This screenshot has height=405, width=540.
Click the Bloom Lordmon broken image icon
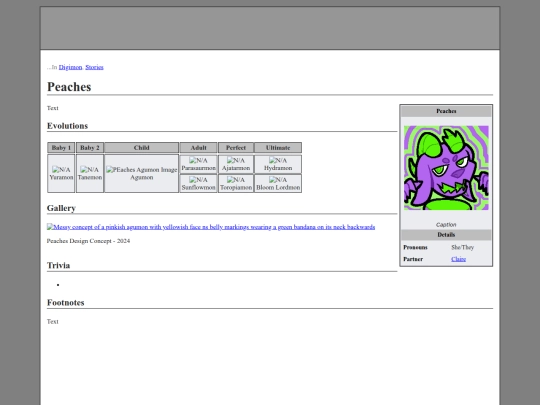click(278, 180)
